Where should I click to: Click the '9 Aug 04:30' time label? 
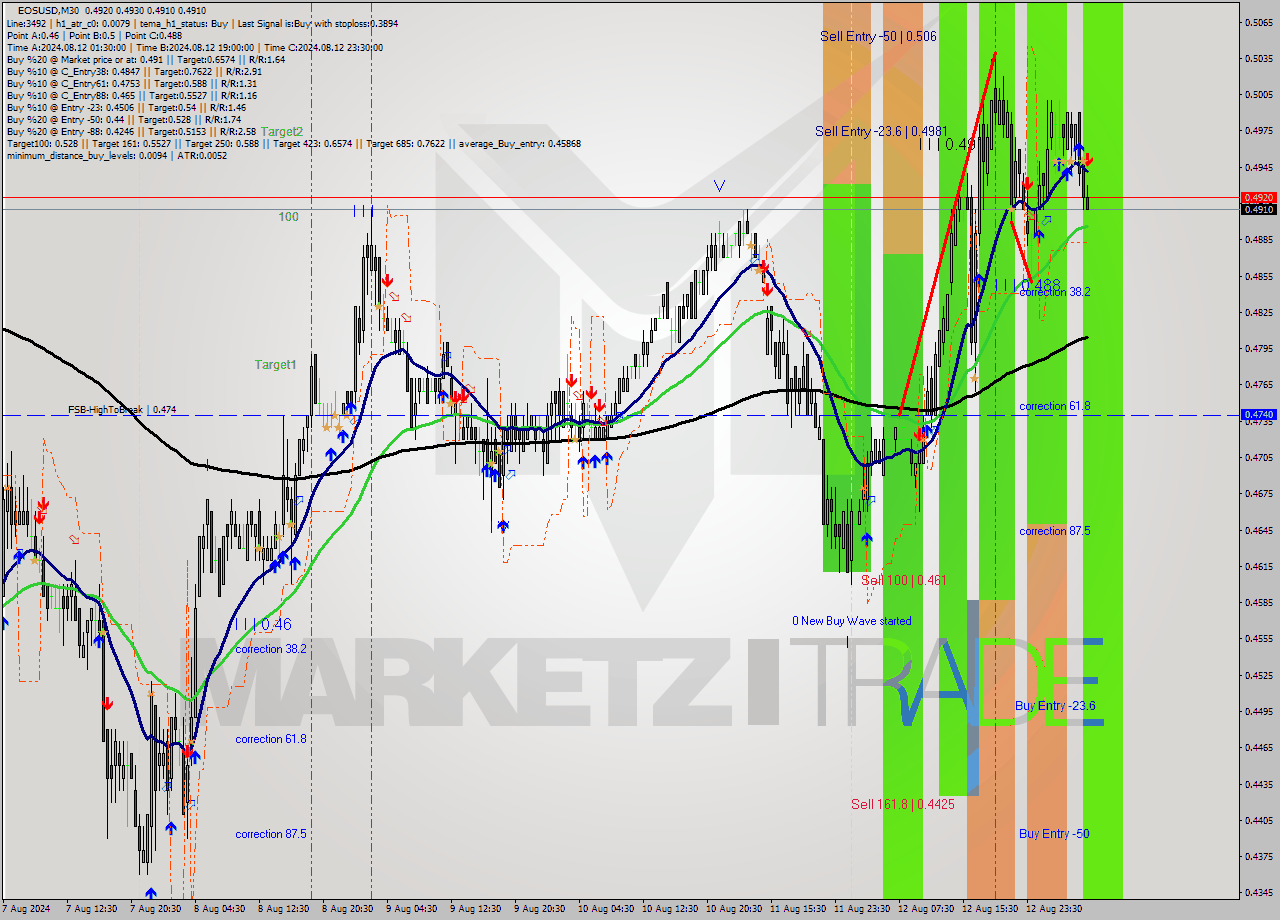411,909
